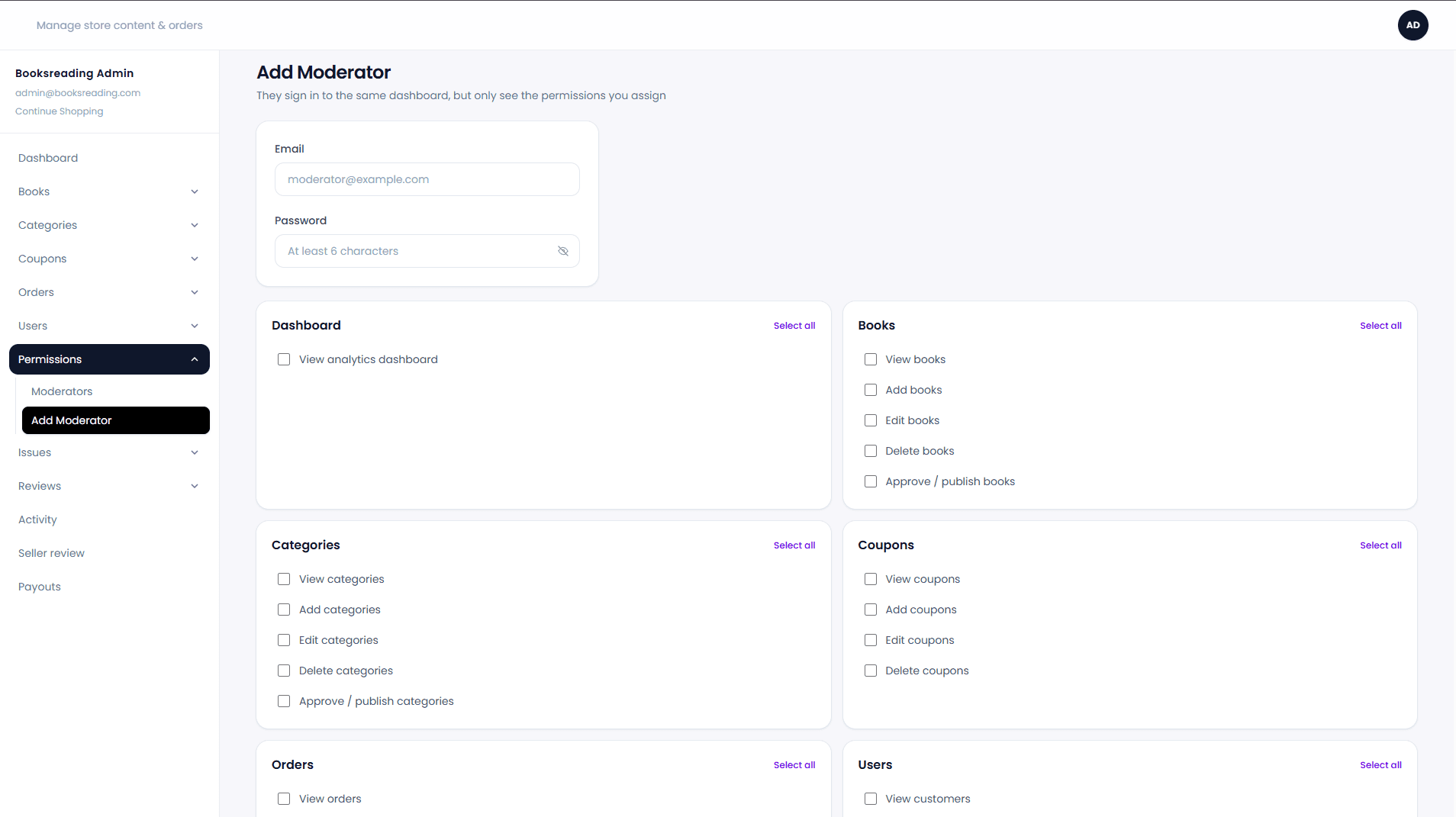This screenshot has height=817, width=1456.
Task: Focus the Password input field
Action: pos(427,251)
